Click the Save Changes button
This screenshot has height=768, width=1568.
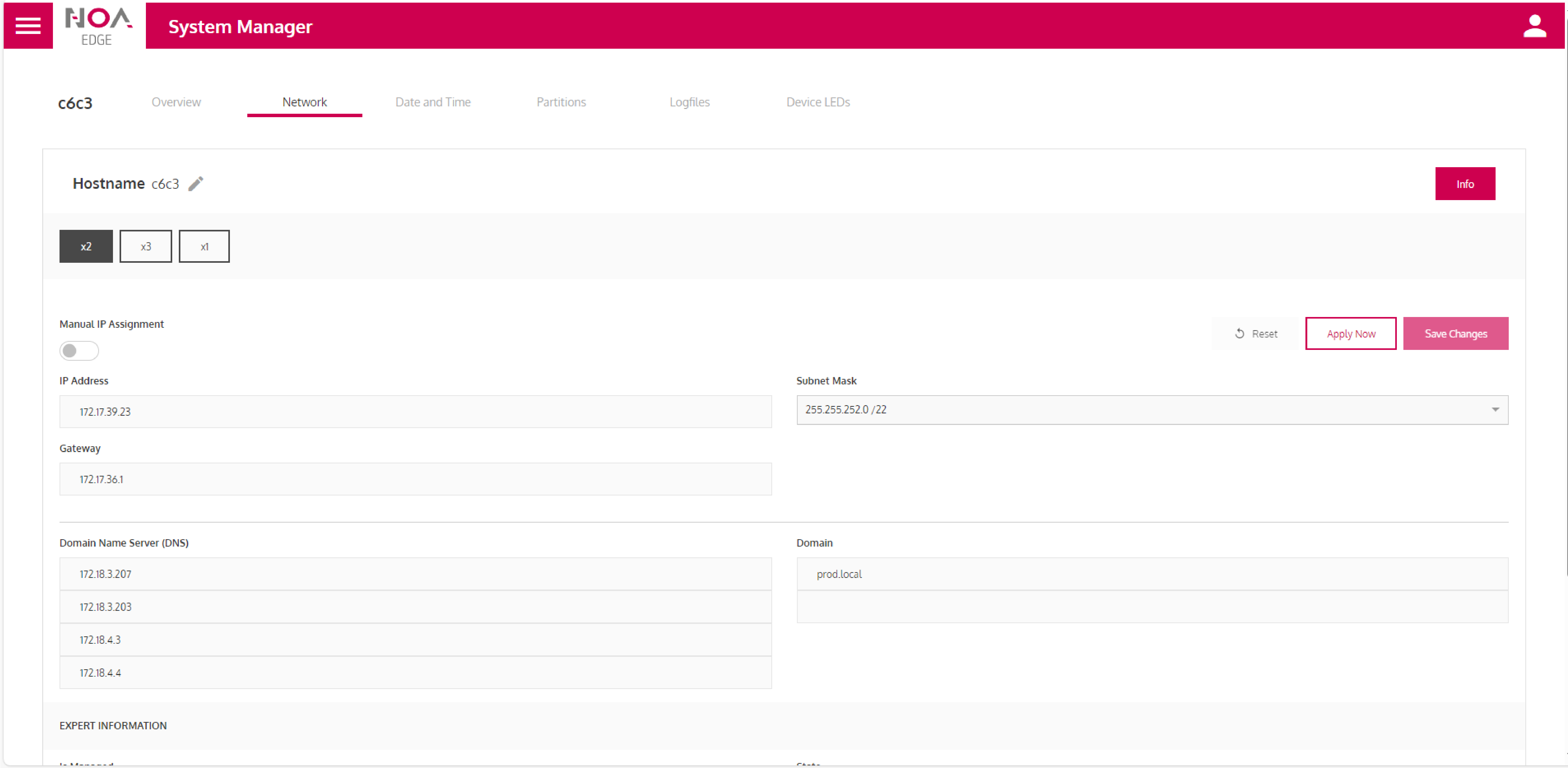coord(1455,334)
